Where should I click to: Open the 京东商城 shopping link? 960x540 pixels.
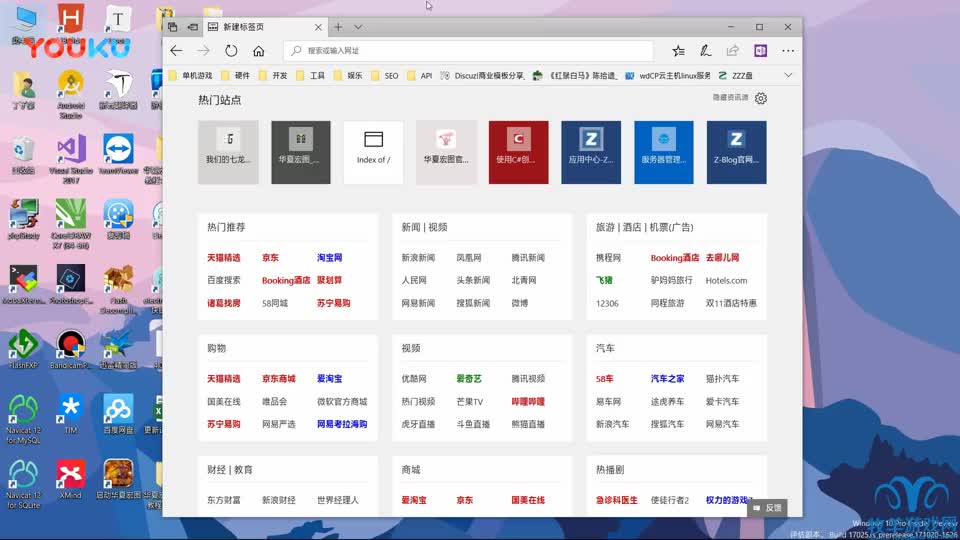tap(279, 379)
